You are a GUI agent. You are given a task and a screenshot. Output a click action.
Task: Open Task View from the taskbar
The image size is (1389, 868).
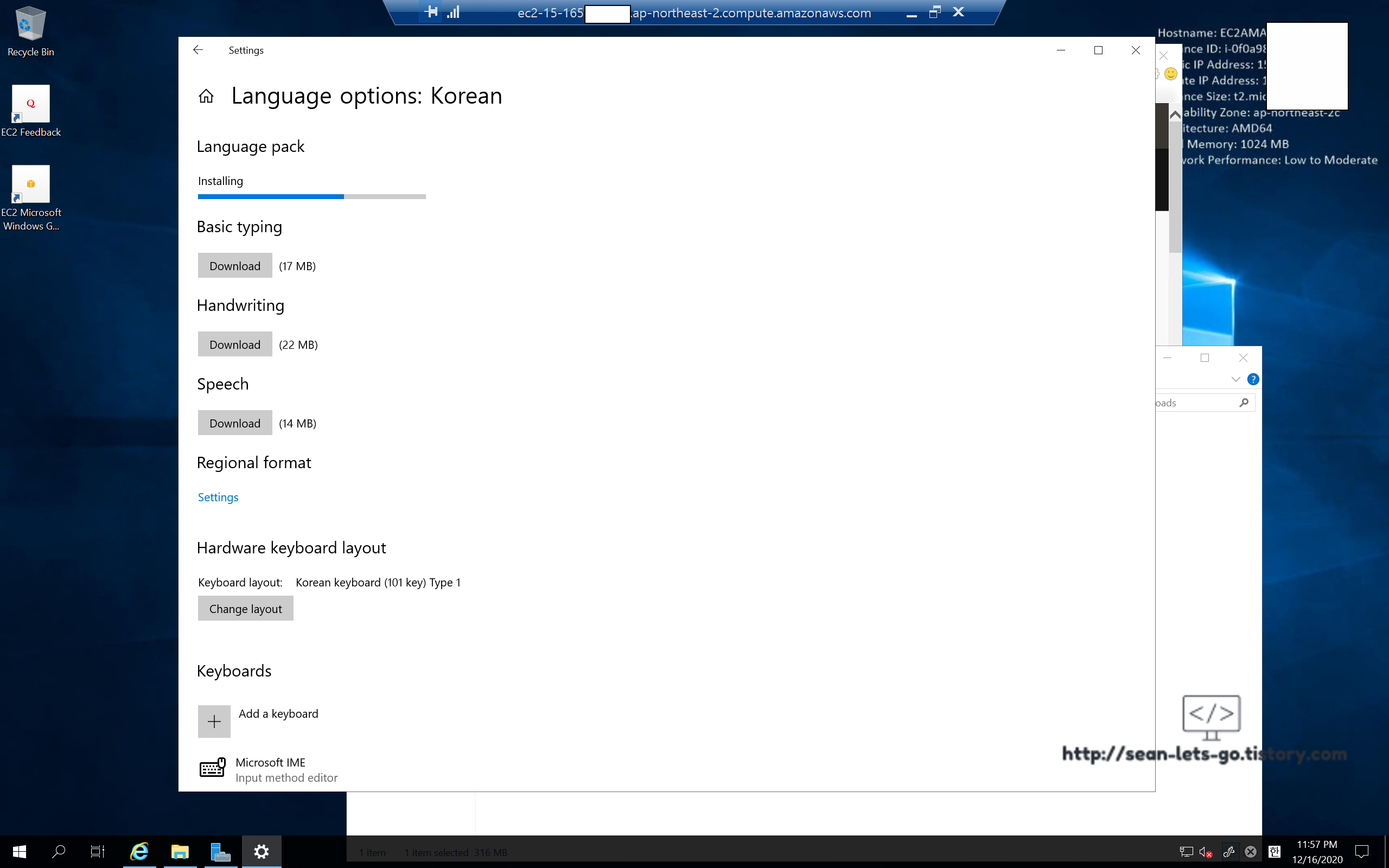pyautogui.click(x=98, y=851)
